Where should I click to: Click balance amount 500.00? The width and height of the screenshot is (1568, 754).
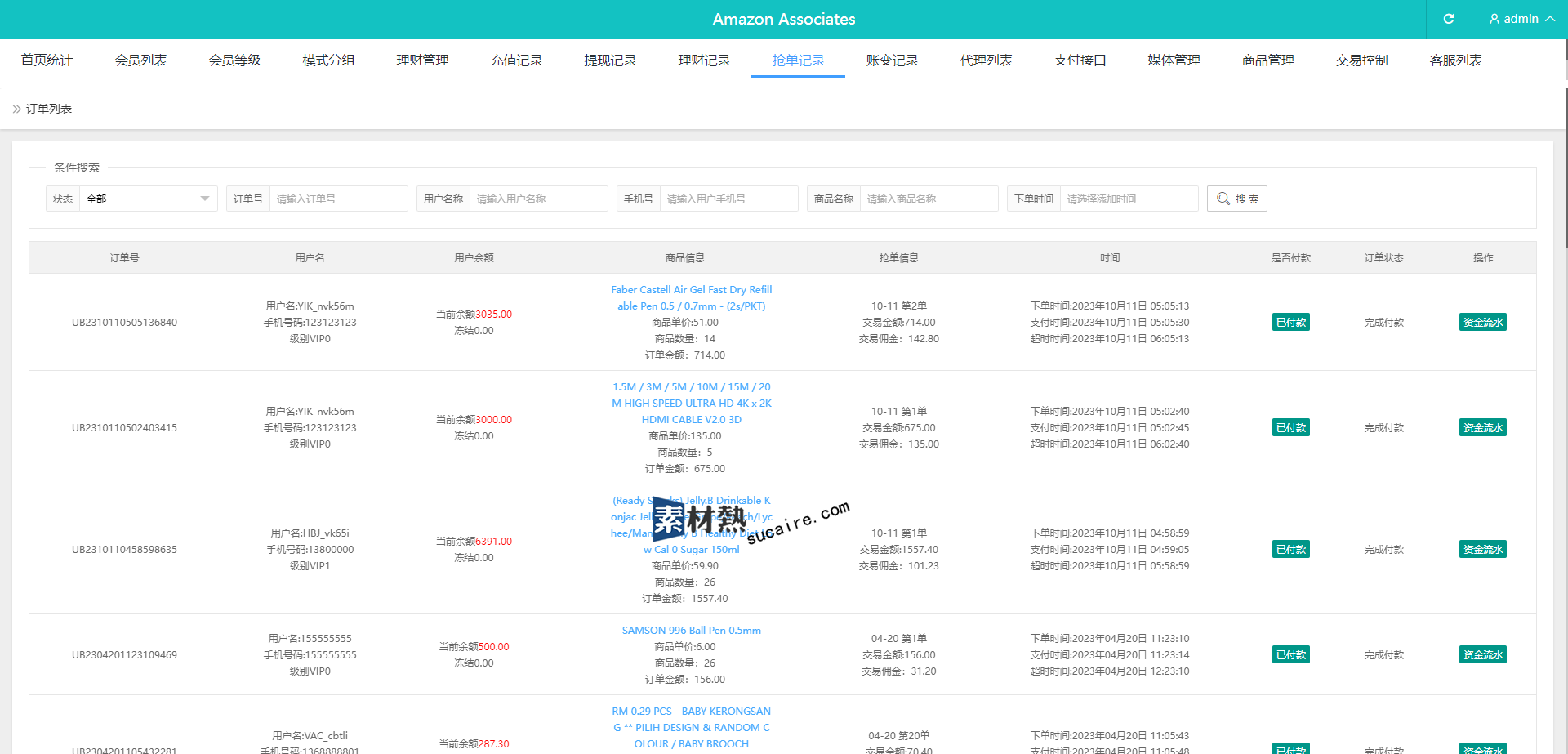click(x=494, y=646)
